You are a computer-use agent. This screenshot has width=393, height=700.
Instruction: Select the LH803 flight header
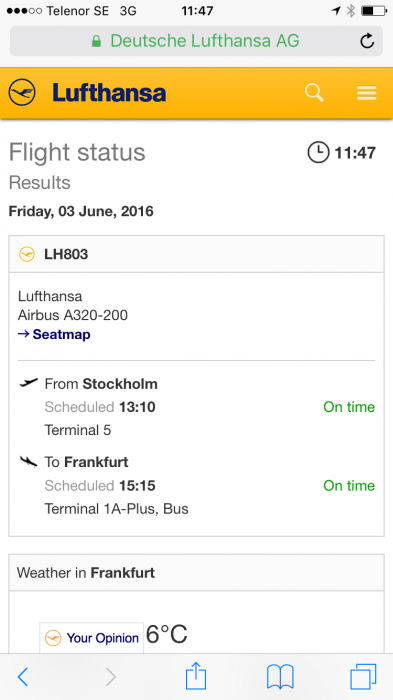(x=196, y=254)
